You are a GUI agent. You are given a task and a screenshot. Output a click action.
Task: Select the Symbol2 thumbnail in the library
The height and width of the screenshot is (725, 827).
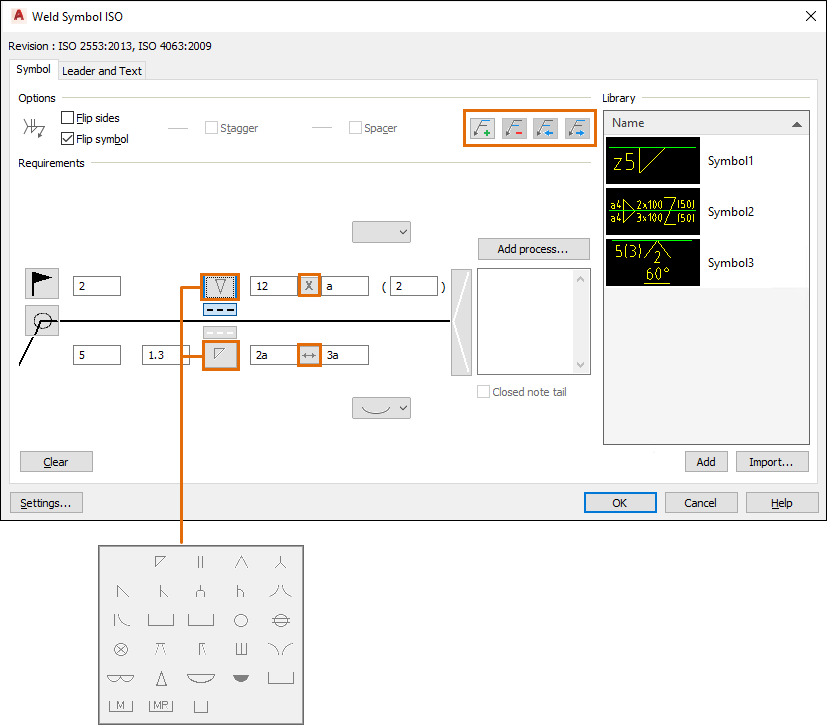[x=653, y=211]
